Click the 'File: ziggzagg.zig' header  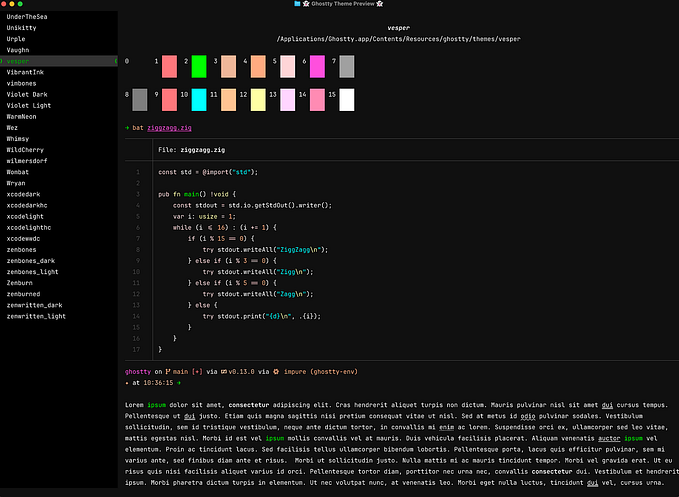(x=191, y=150)
